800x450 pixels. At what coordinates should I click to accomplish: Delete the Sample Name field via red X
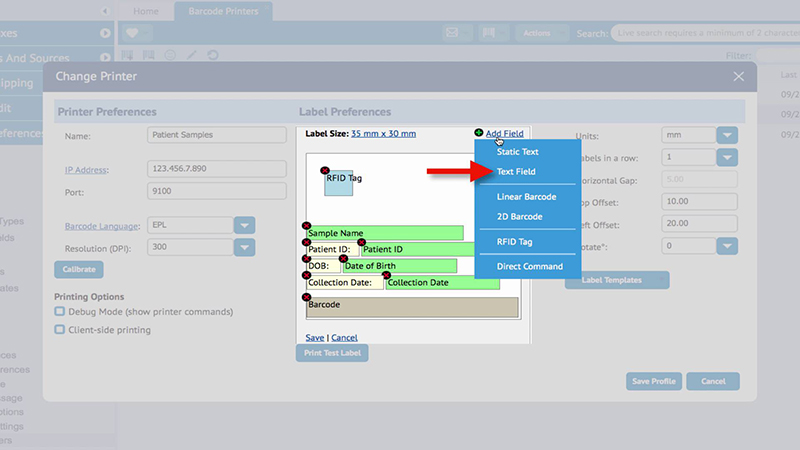tap(307, 225)
